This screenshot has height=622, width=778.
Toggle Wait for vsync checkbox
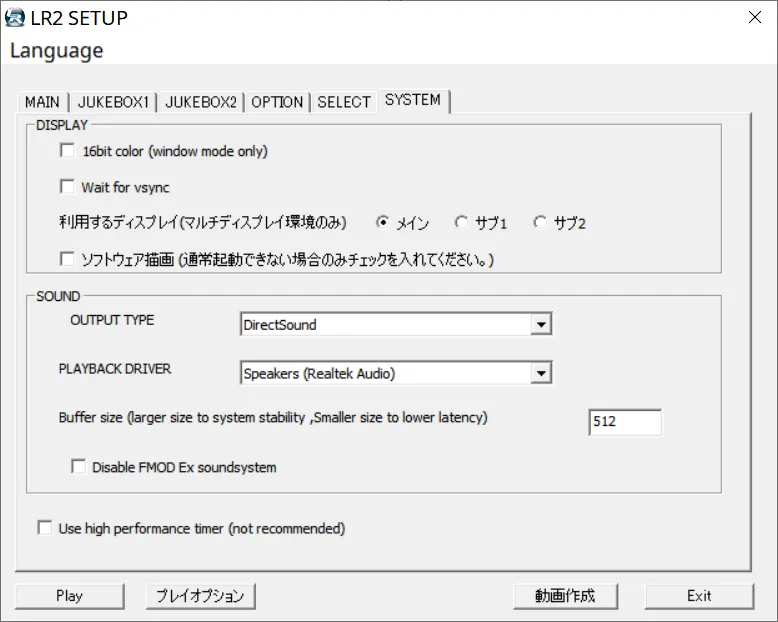pyautogui.click(x=67, y=187)
